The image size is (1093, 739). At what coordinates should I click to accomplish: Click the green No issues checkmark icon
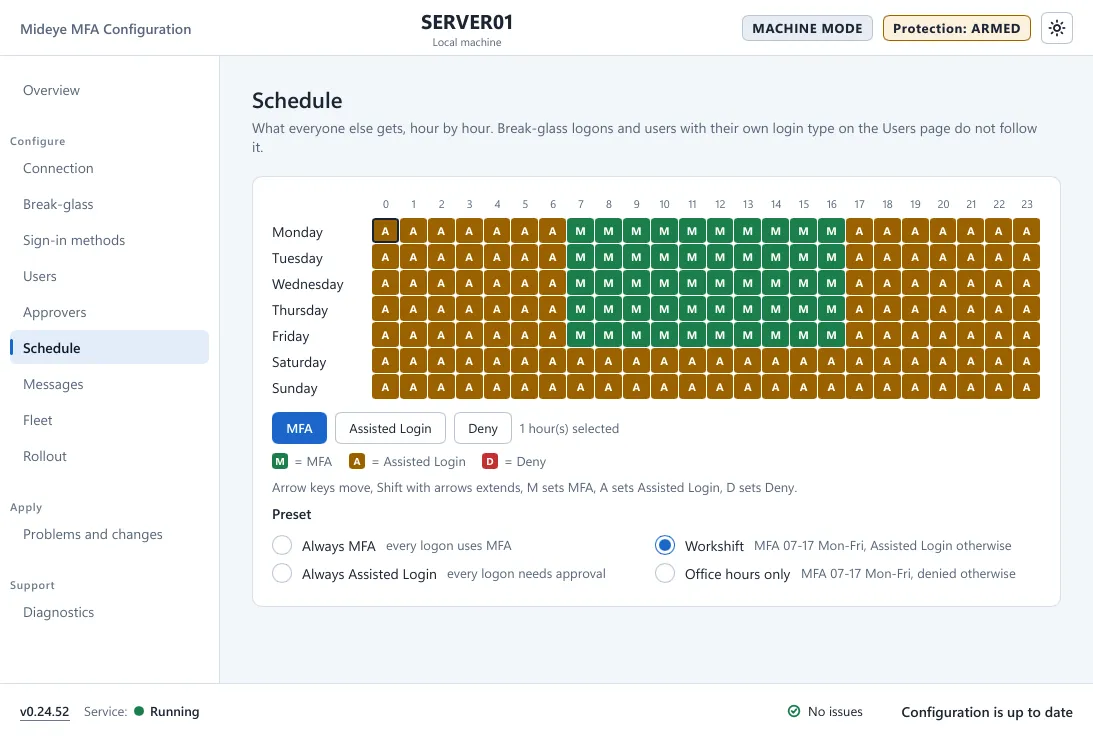(794, 711)
